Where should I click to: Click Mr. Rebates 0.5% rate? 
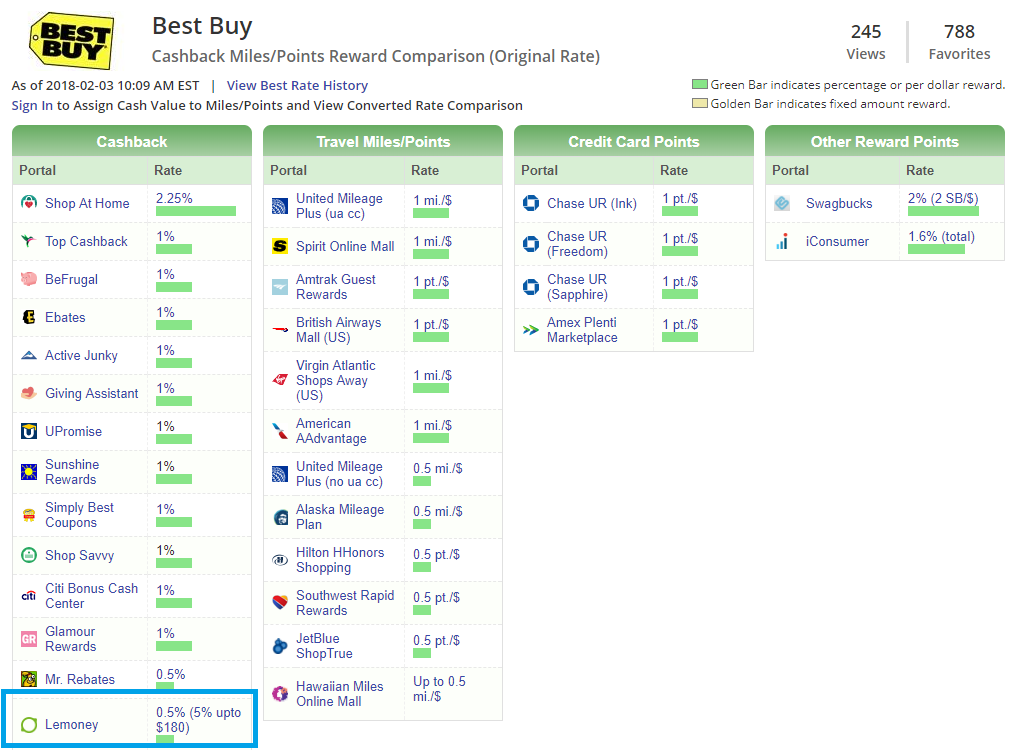point(171,674)
